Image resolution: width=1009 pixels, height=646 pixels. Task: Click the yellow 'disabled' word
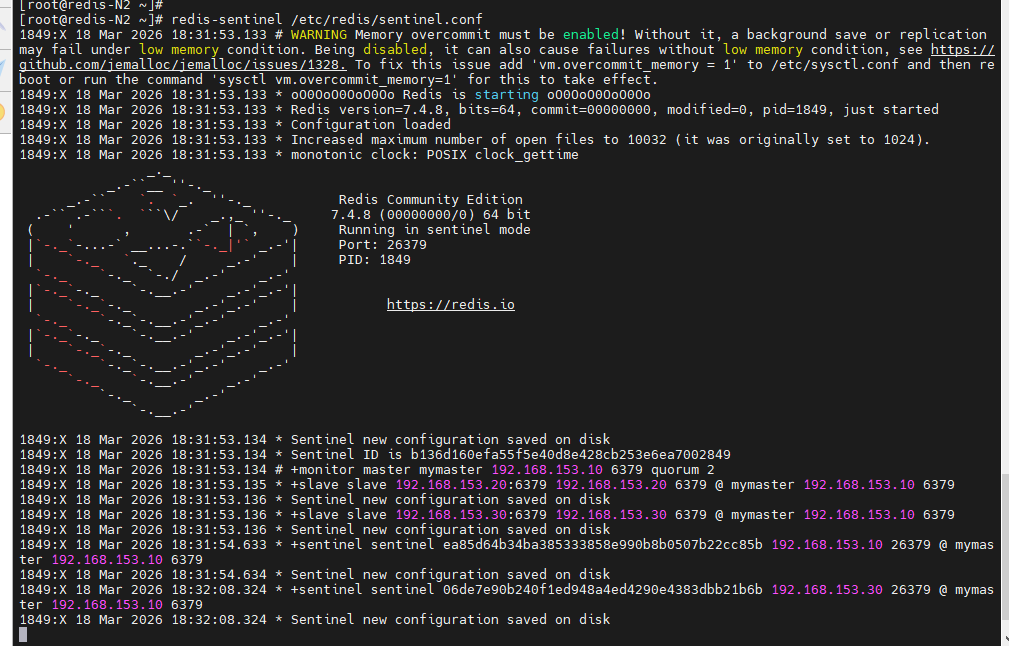395,50
